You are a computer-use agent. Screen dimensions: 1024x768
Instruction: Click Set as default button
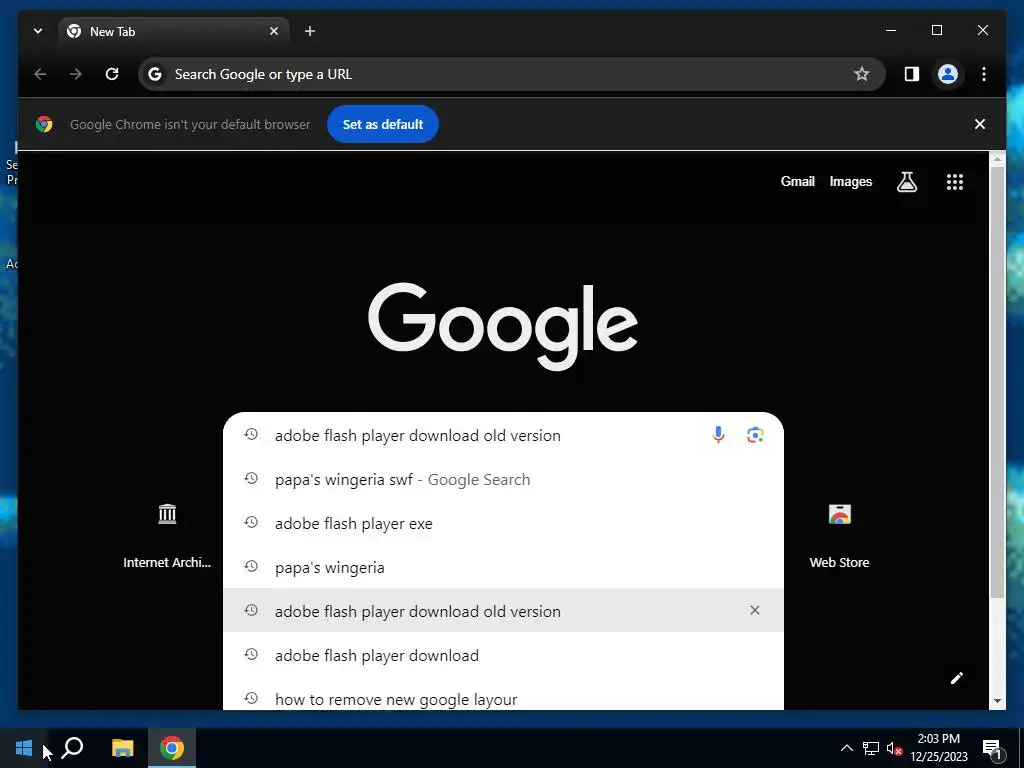383,124
